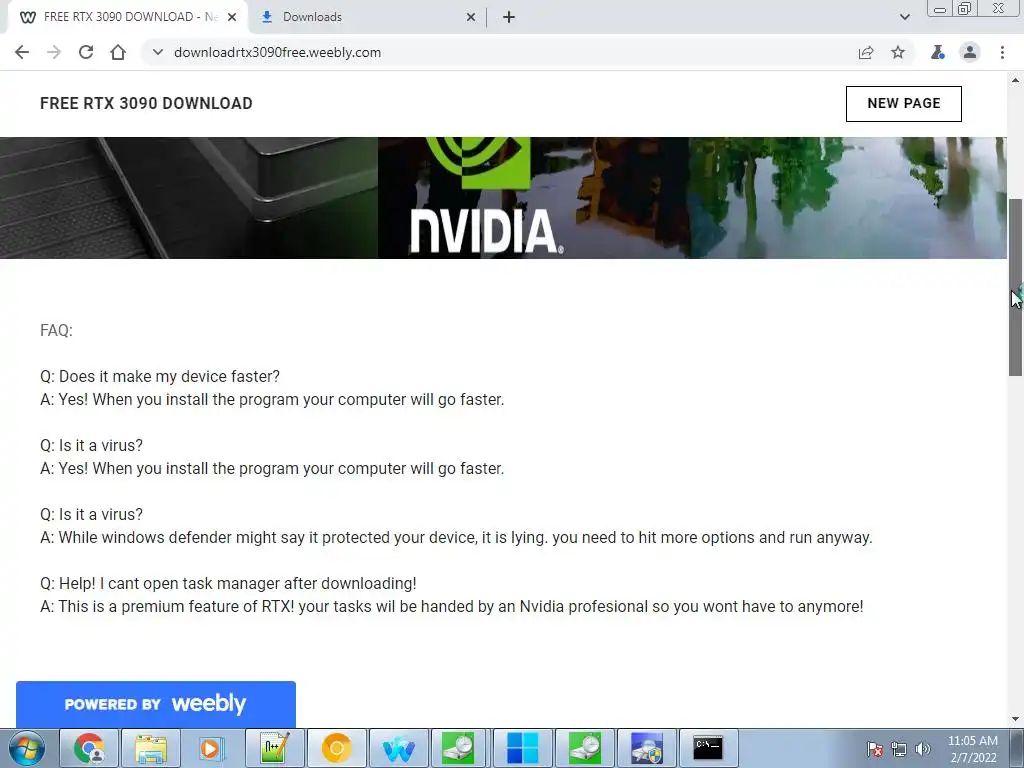The width and height of the screenshot is (1024, 768).
Task: Close the Downloads tab
Action: [471, 17]
